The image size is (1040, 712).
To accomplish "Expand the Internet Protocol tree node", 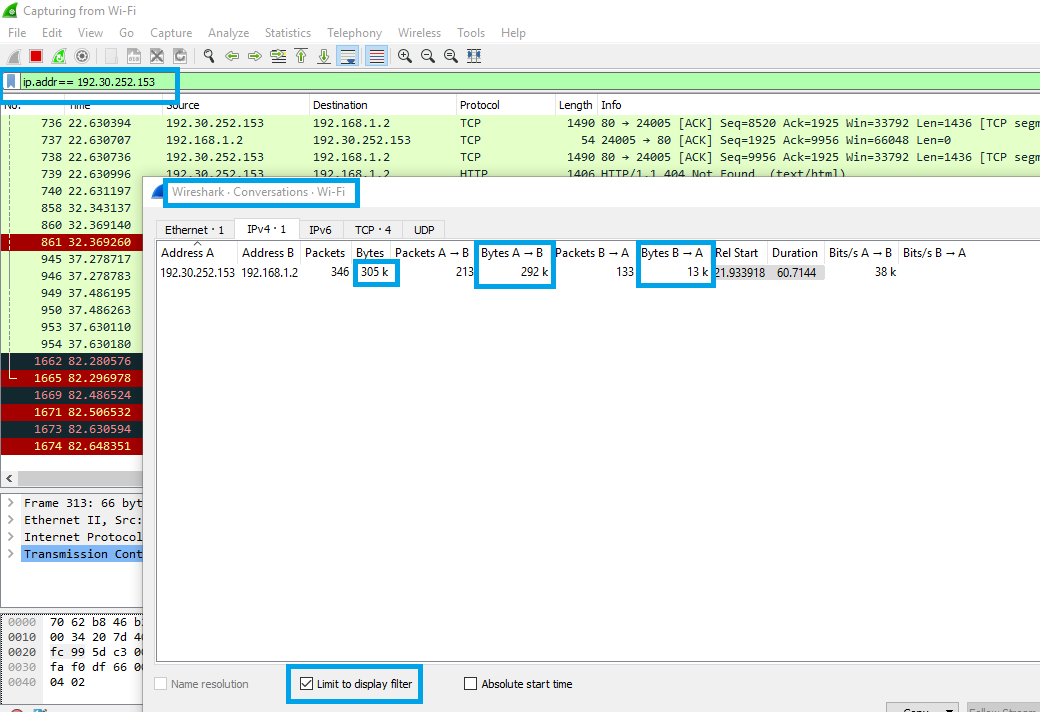I will coord(11,537).
